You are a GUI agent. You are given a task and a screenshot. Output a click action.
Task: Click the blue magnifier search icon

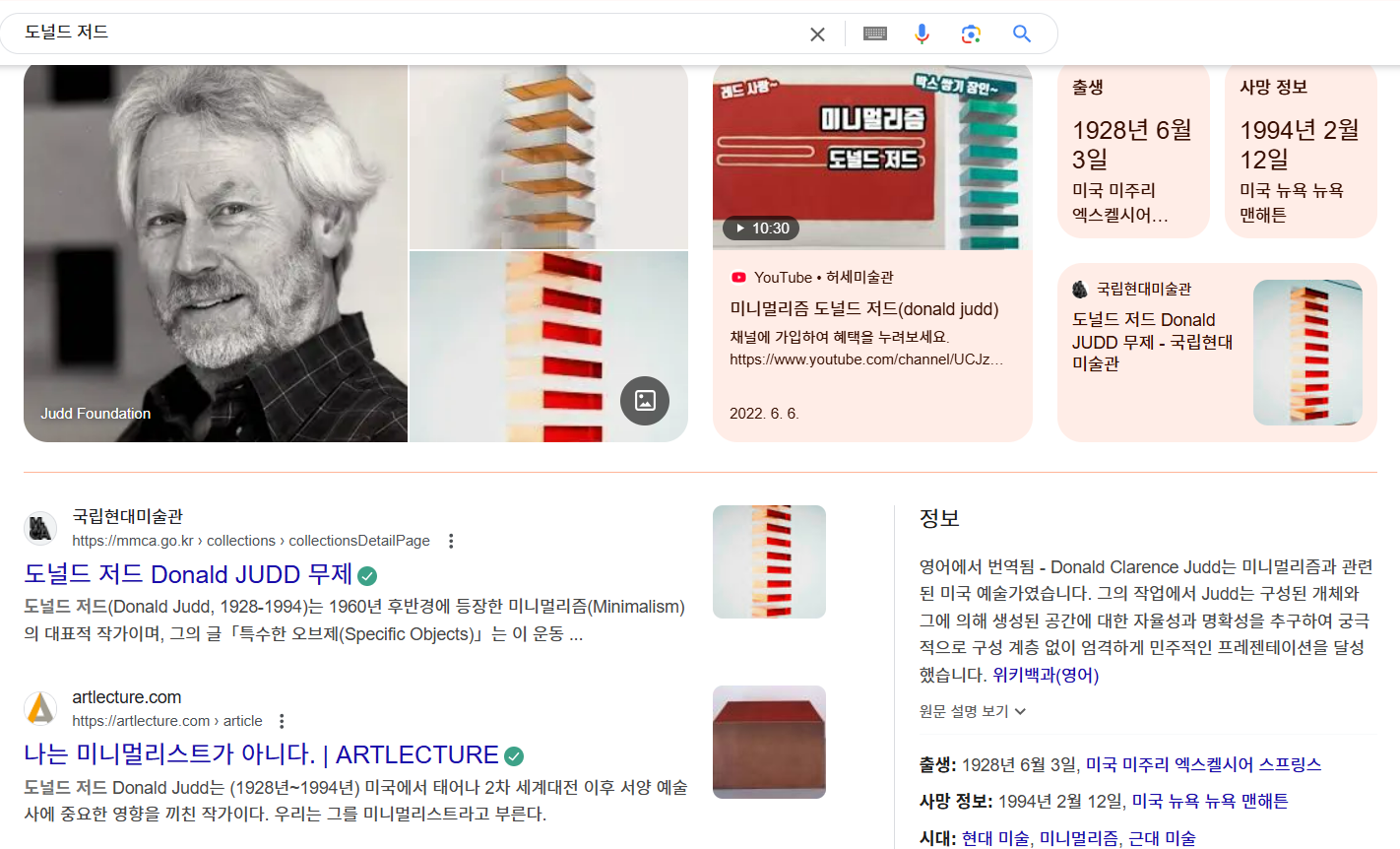(x=1021, y=33)
